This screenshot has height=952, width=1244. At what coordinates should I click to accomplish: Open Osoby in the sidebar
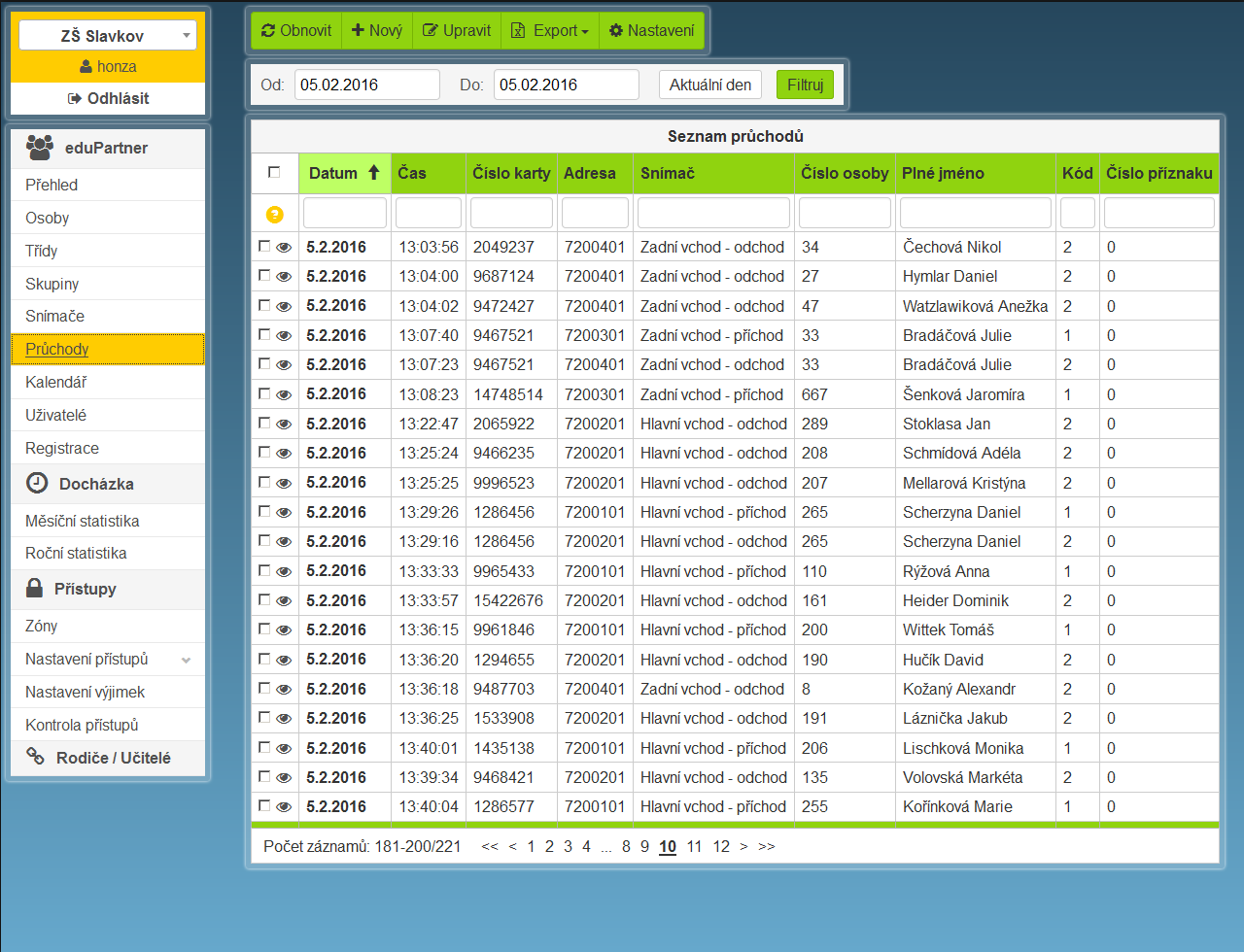coord(48,218)
